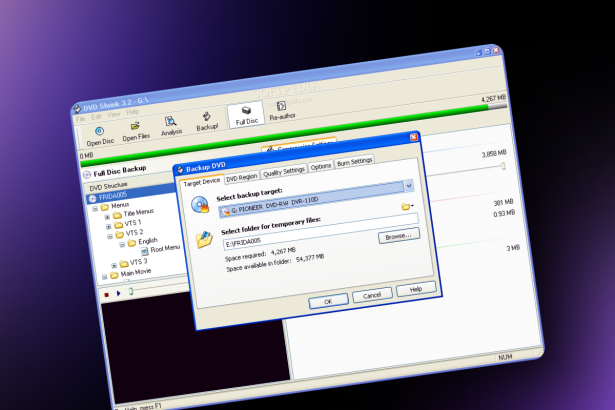This screenshot has width=615, height=410.
Task: Expand the VTS 1 folder node
Action: click(107, 224)
